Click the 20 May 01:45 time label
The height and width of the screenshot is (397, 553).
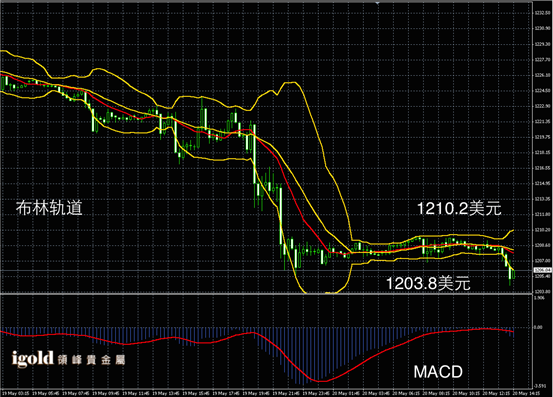pyautogui.click(x=346, y=393)
